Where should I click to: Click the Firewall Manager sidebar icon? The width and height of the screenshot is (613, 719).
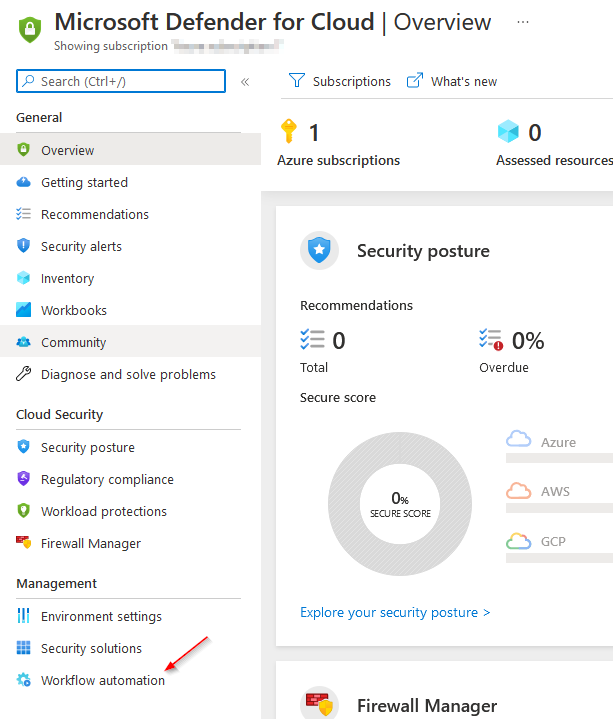pos(23,542)
